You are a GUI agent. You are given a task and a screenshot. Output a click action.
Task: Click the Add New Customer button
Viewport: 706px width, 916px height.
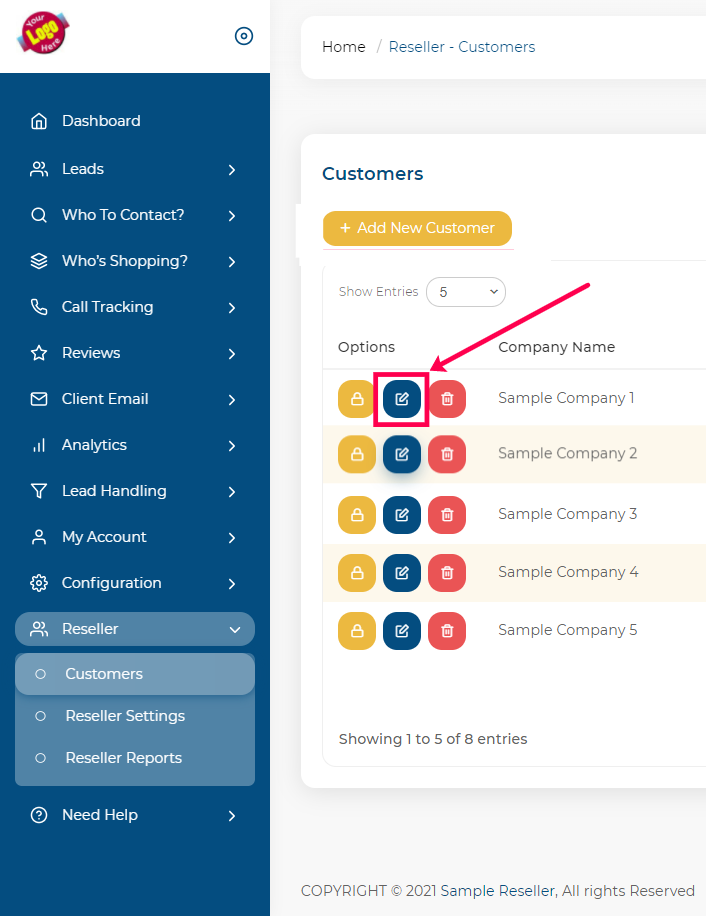(x=418, y=228)
